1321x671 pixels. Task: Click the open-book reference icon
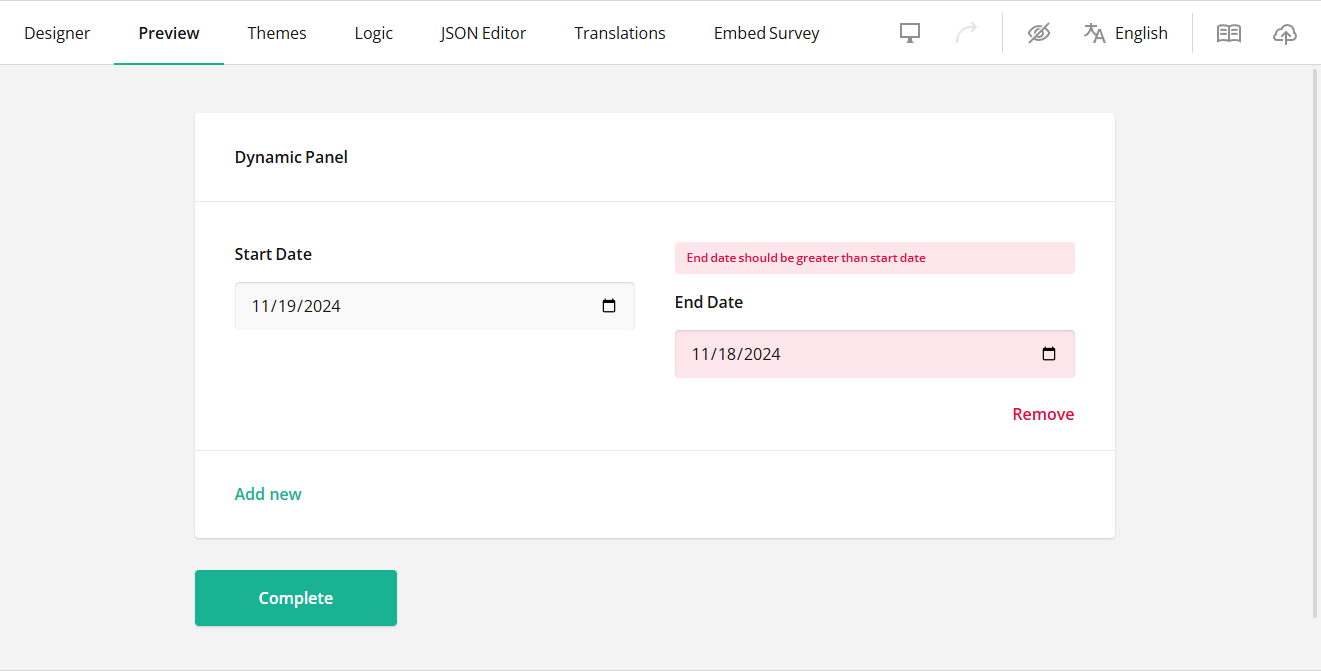coord(1228,32)
